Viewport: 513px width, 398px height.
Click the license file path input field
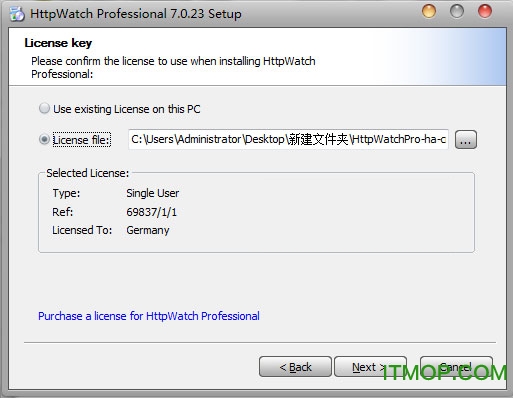coord(288,139)
